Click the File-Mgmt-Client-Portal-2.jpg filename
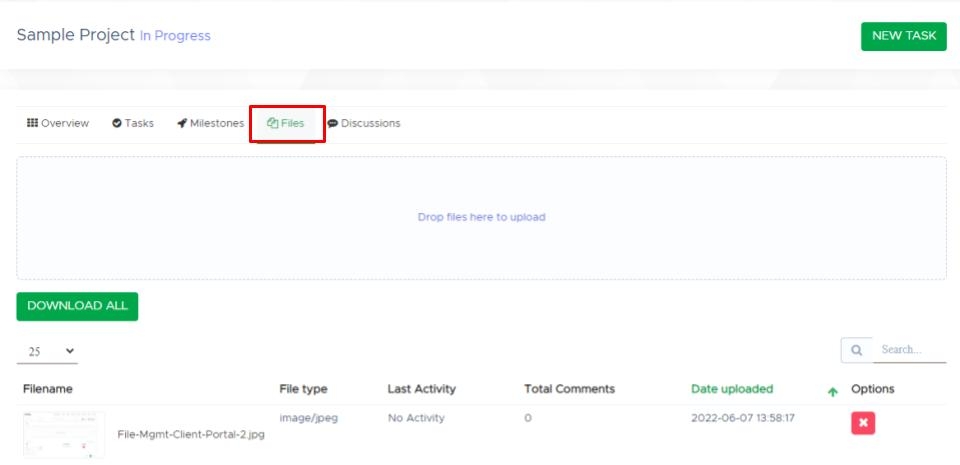The height and width of the screenshot is (465, 960). [x=191, y=435]
